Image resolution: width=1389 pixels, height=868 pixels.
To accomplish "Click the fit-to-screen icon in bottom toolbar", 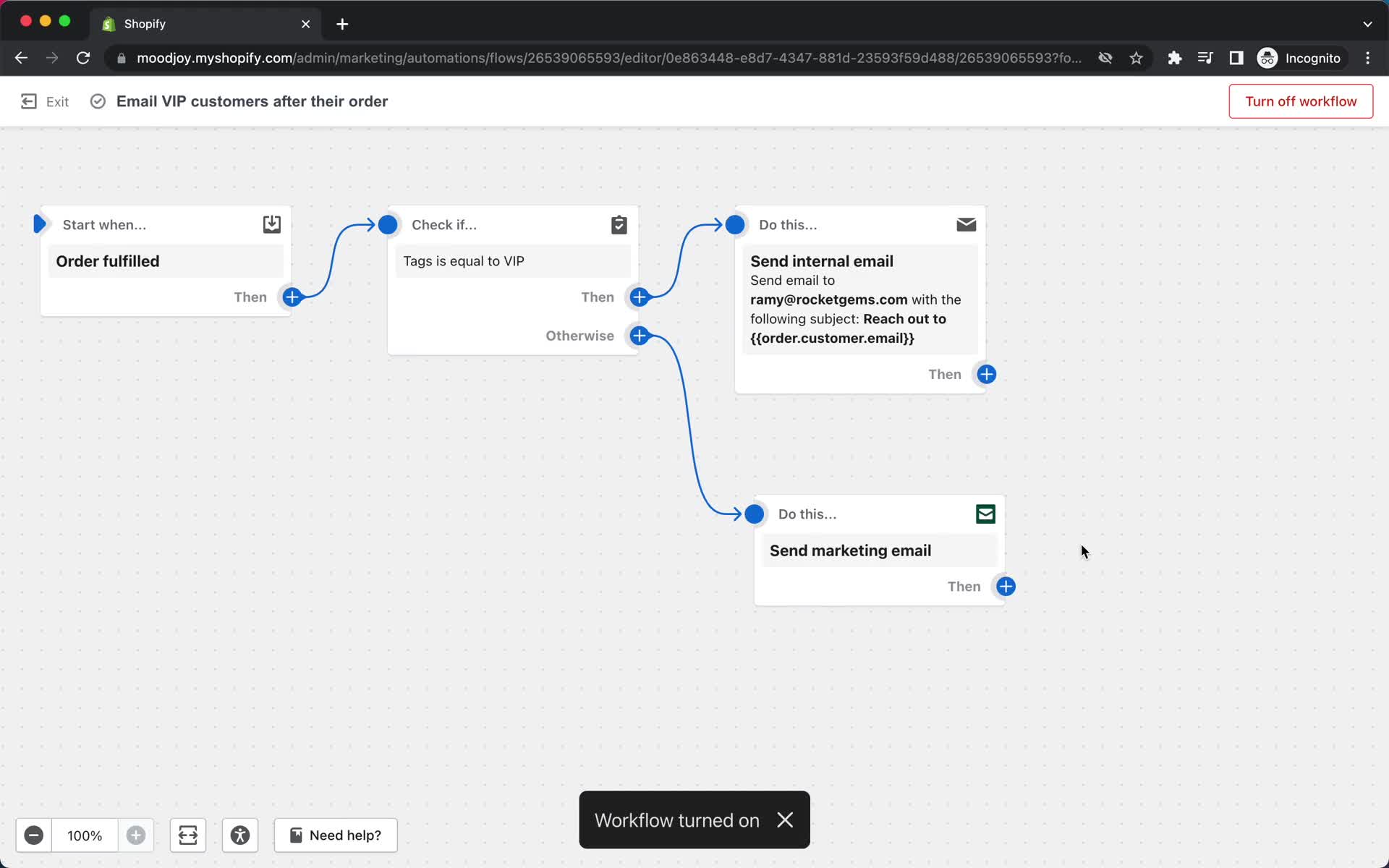I will click(188, 834).
